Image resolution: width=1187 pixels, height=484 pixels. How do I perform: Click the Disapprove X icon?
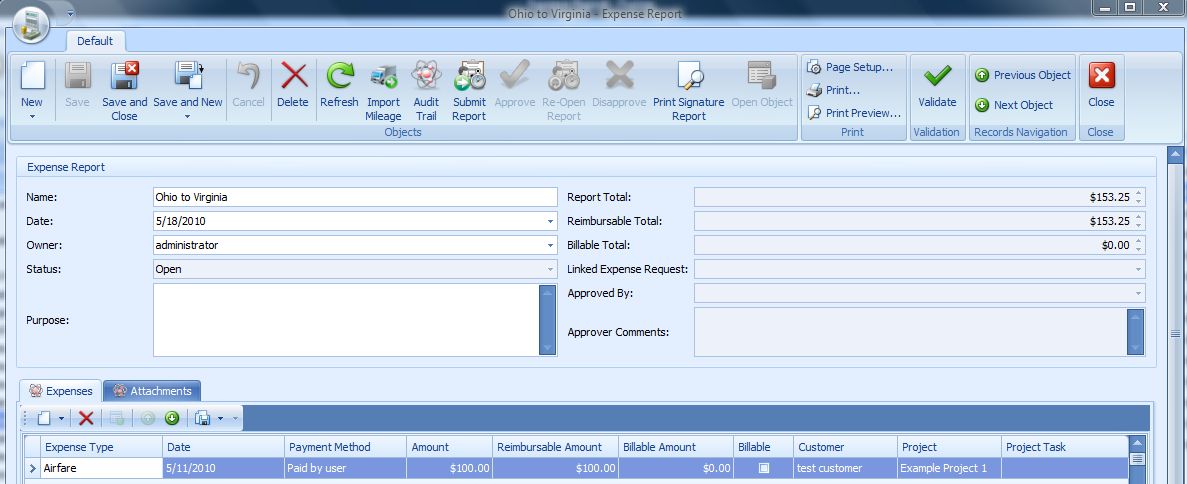coord(619,76)
